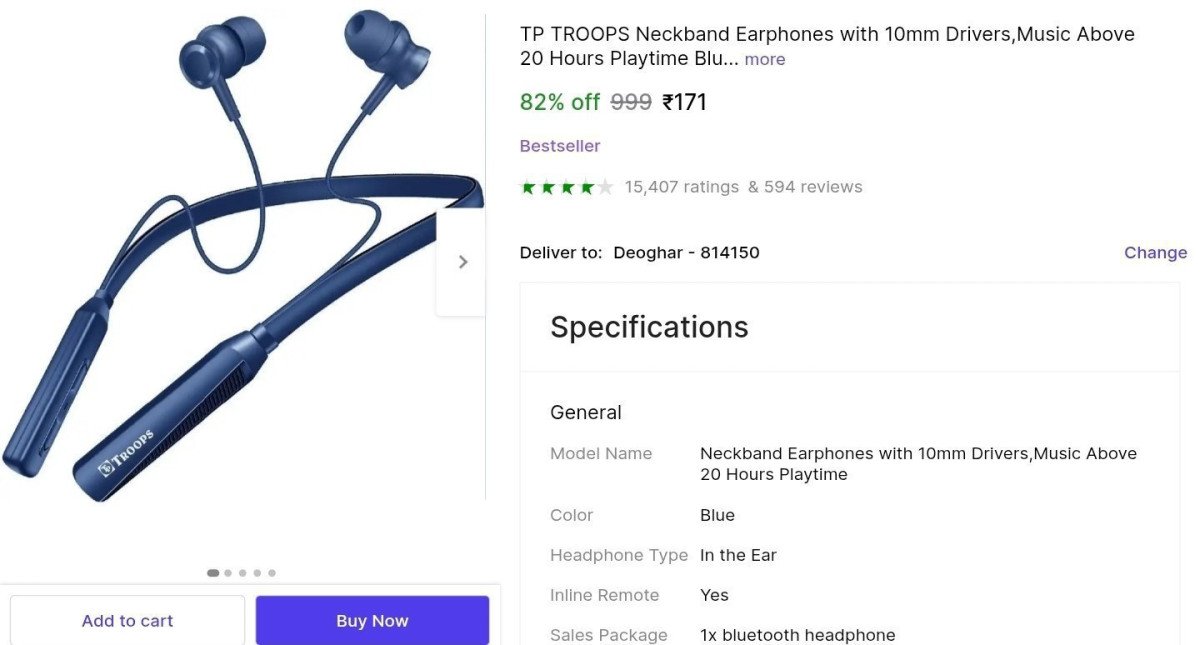1200x645 pixels.
Task: Select the first image carousel dot
Action: [213, 573]
